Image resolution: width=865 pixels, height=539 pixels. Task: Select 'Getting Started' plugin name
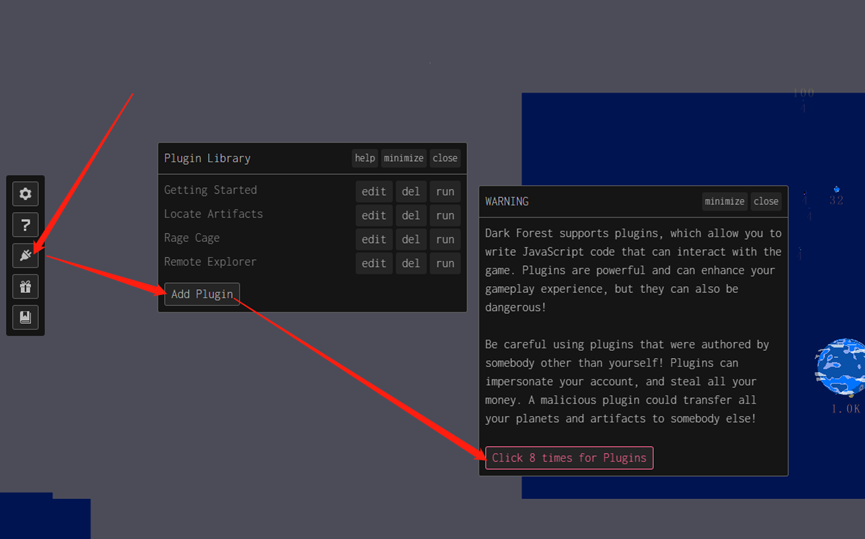210,190
